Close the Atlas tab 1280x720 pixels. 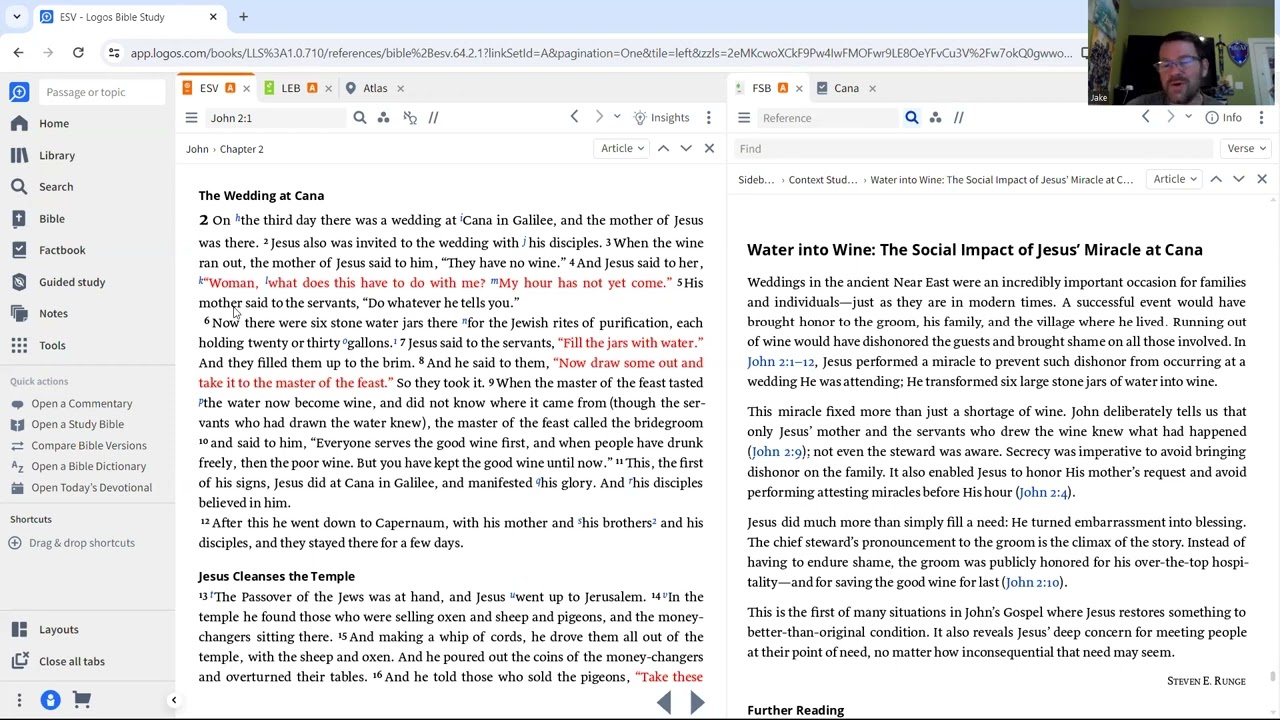[400, 88]
